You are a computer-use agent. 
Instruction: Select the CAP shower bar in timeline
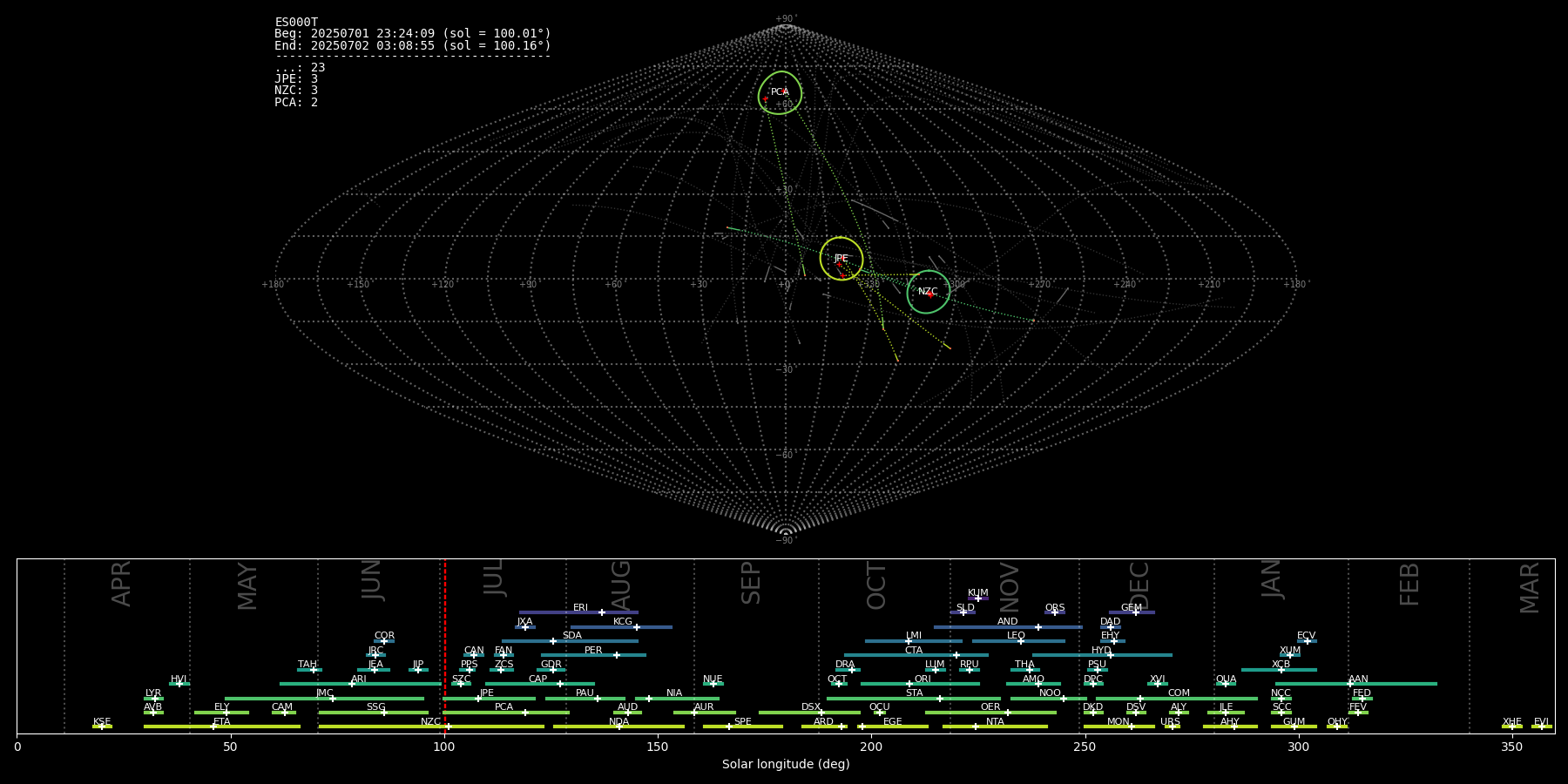(540, 684)
